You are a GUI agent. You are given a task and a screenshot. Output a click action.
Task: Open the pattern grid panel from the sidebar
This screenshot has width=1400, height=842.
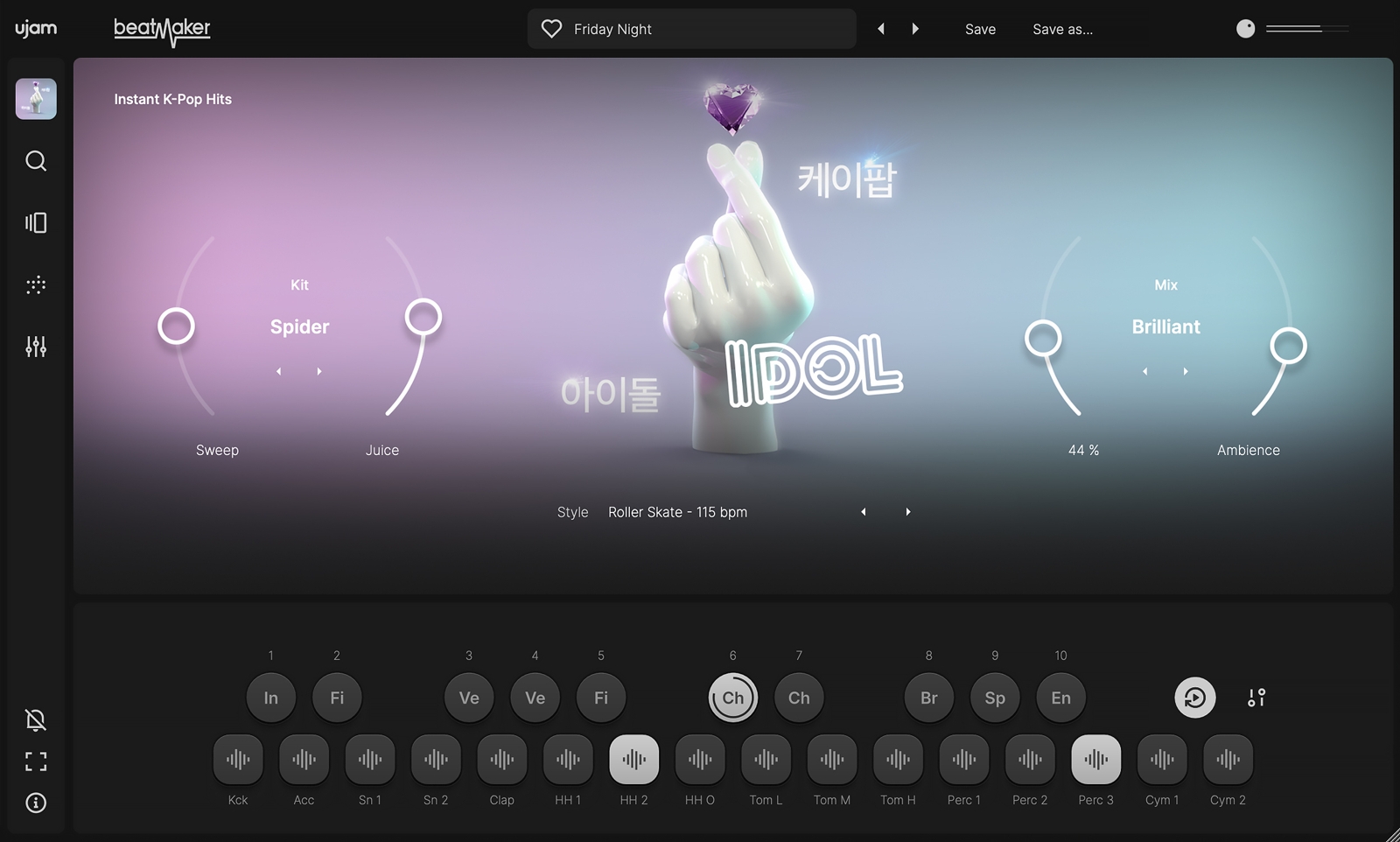point(35,284)
